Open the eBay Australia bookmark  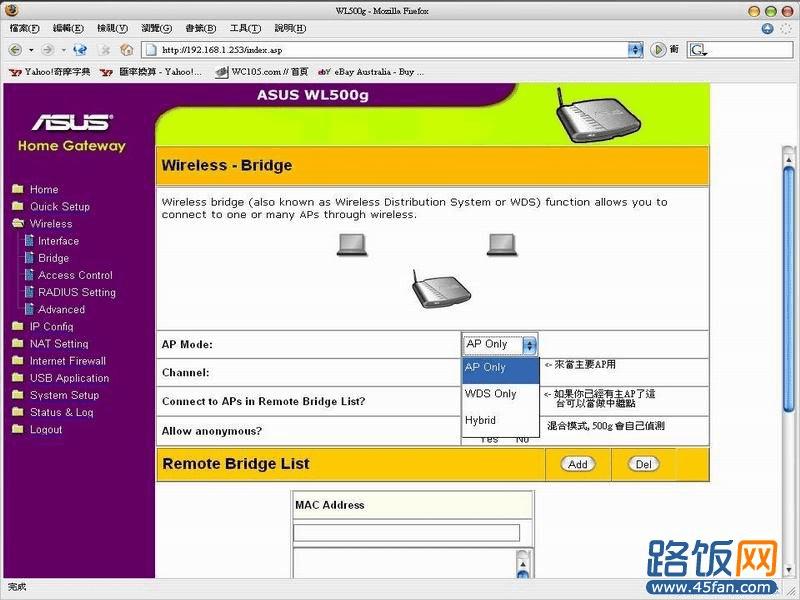click(x=371, y=72)
